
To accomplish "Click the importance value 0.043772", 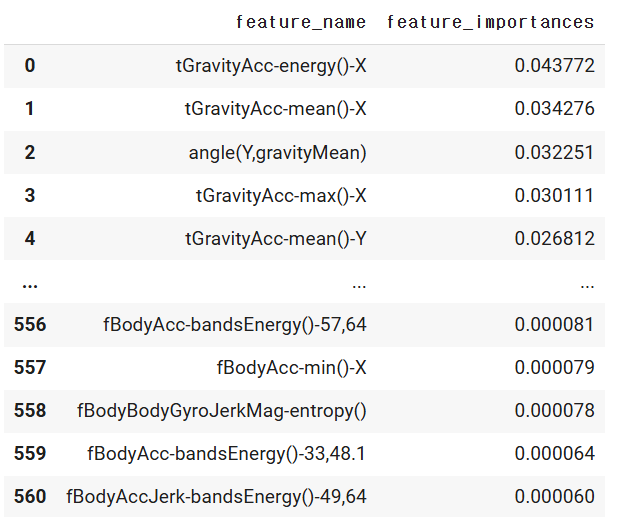I will pyautogui.click(x=555, y=66).
